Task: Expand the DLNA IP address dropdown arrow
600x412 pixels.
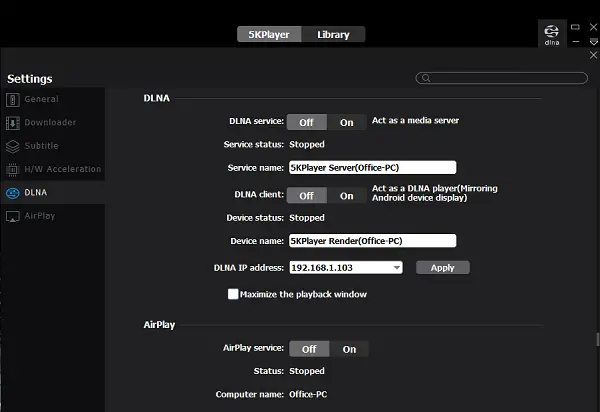Action: [x=397, y=267]
